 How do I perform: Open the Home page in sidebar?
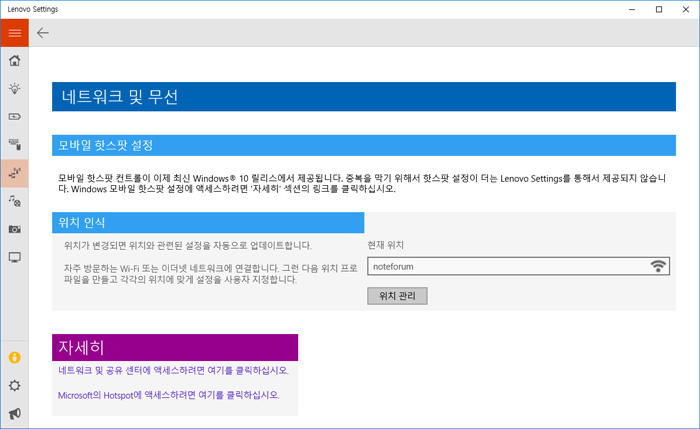[x=14, y=60]
